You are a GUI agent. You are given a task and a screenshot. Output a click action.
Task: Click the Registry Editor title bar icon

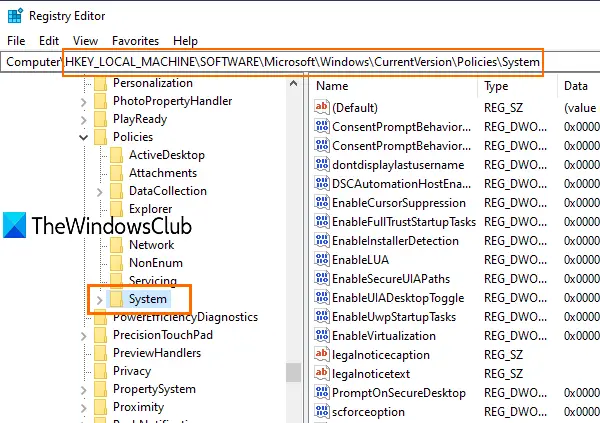click(x=15, y=16)
